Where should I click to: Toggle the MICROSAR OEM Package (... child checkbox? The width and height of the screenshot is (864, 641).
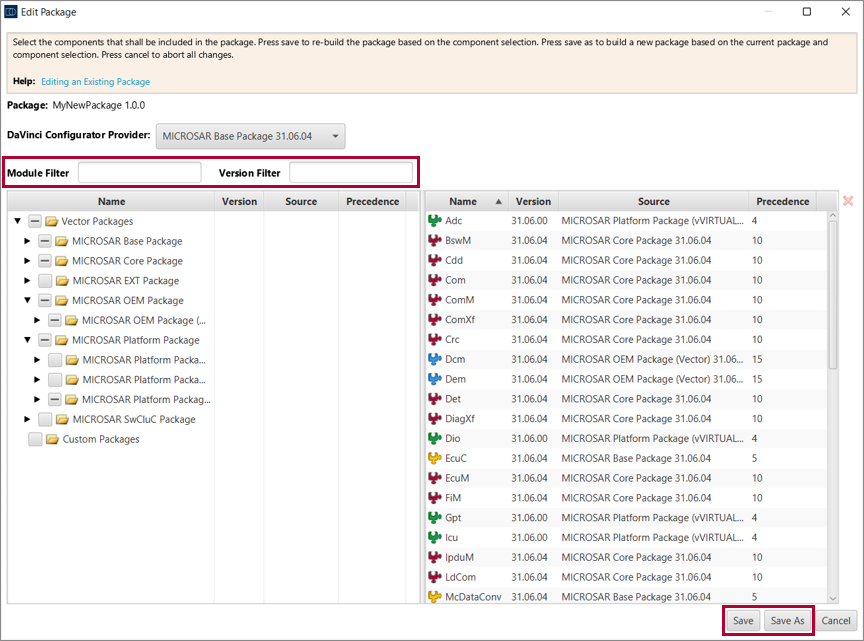[55, 320]
